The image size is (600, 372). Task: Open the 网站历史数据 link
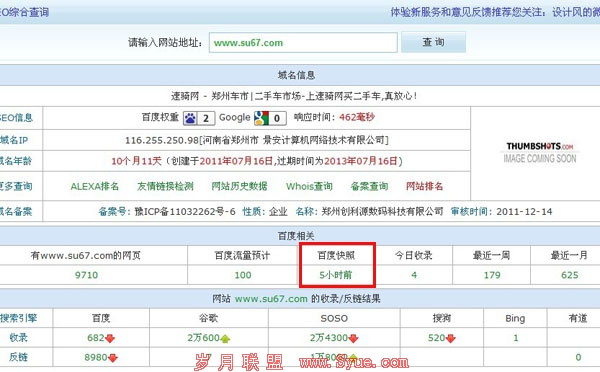point(239,186)
